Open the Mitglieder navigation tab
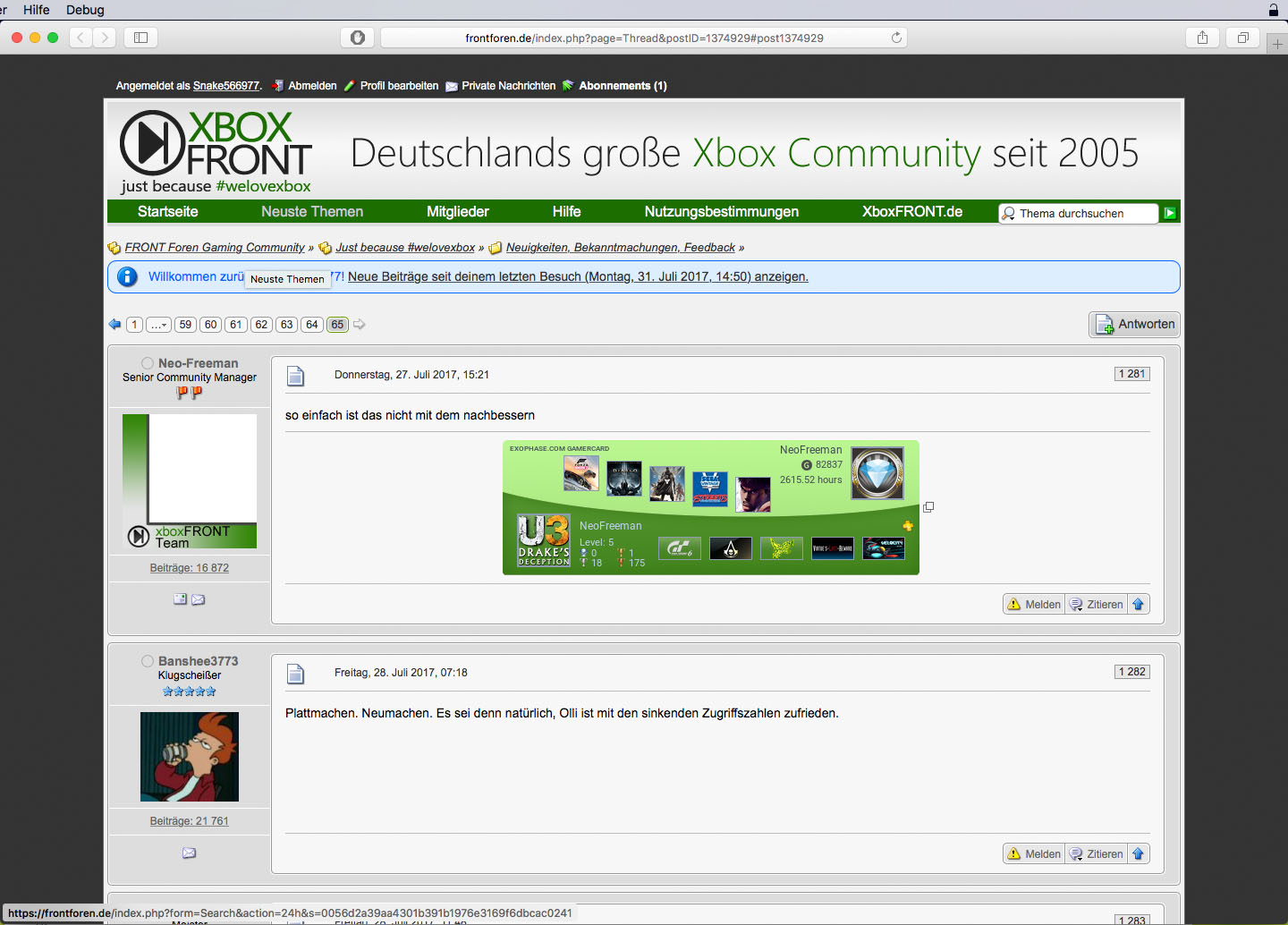1288x925 pixels. tap(457, 212)
